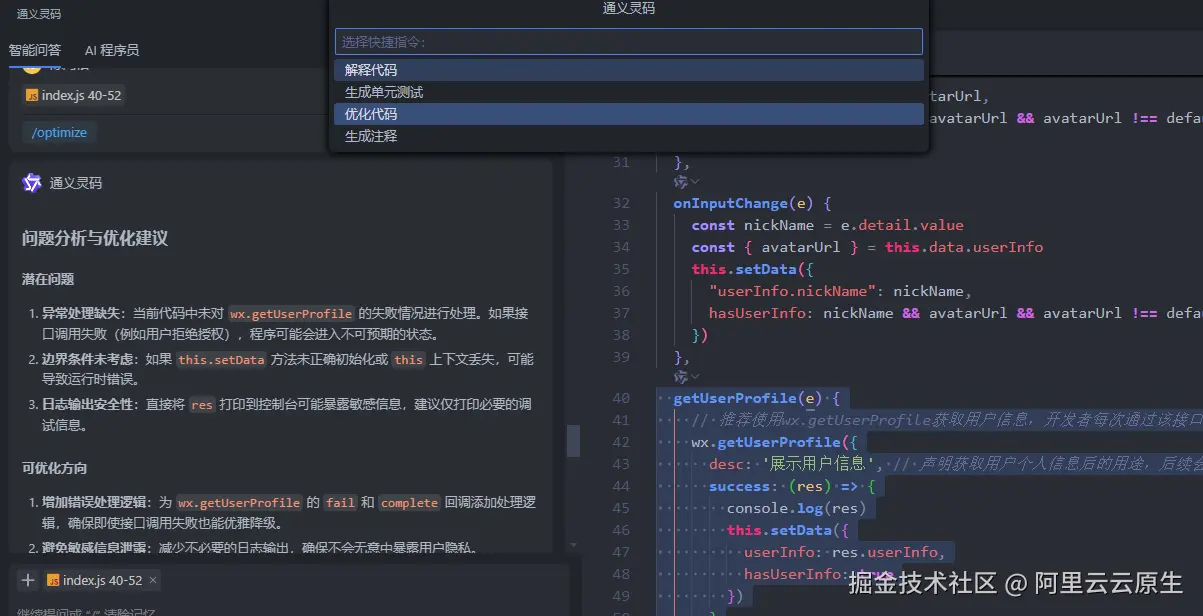The height and width of the screenshot is (616, 1203).
Task: Select 解释代码 in the quick command list
Action: click(x=628, y=70)
